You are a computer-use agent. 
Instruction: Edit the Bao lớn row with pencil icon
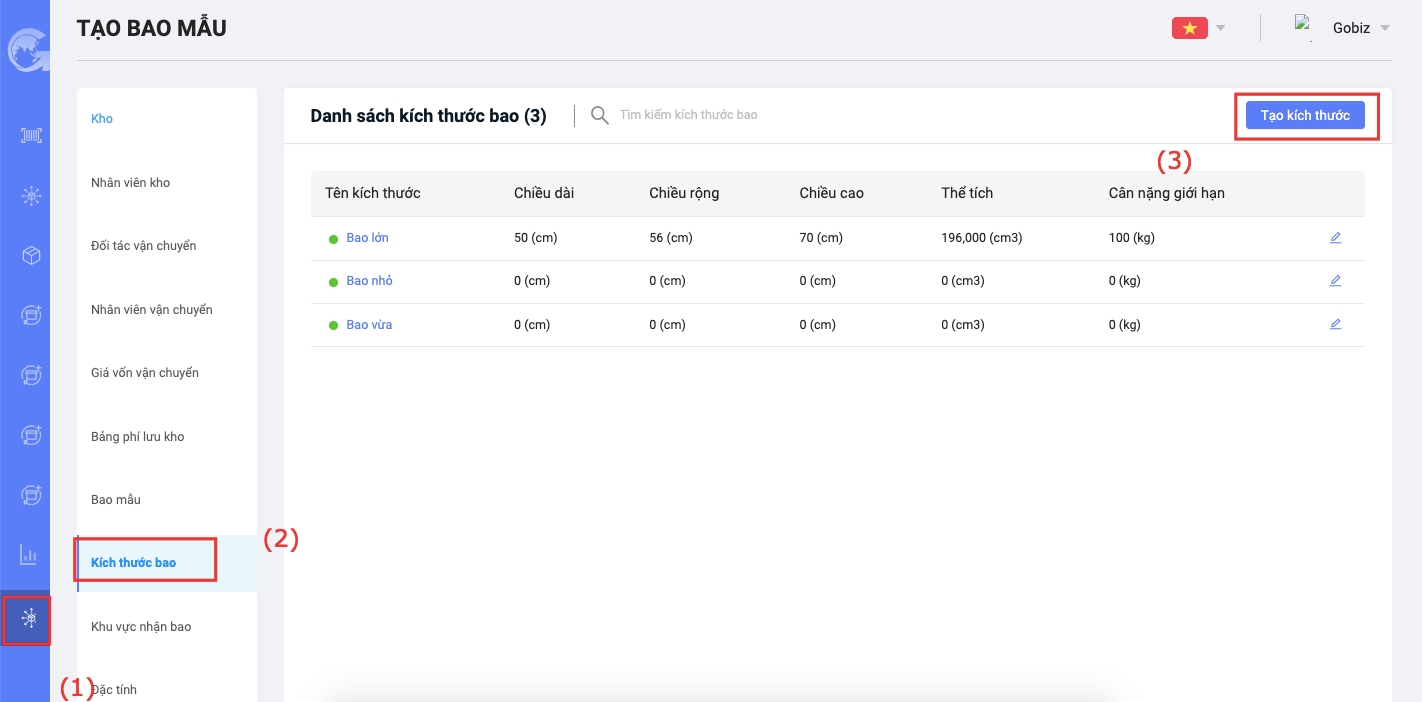point(1335,238)
